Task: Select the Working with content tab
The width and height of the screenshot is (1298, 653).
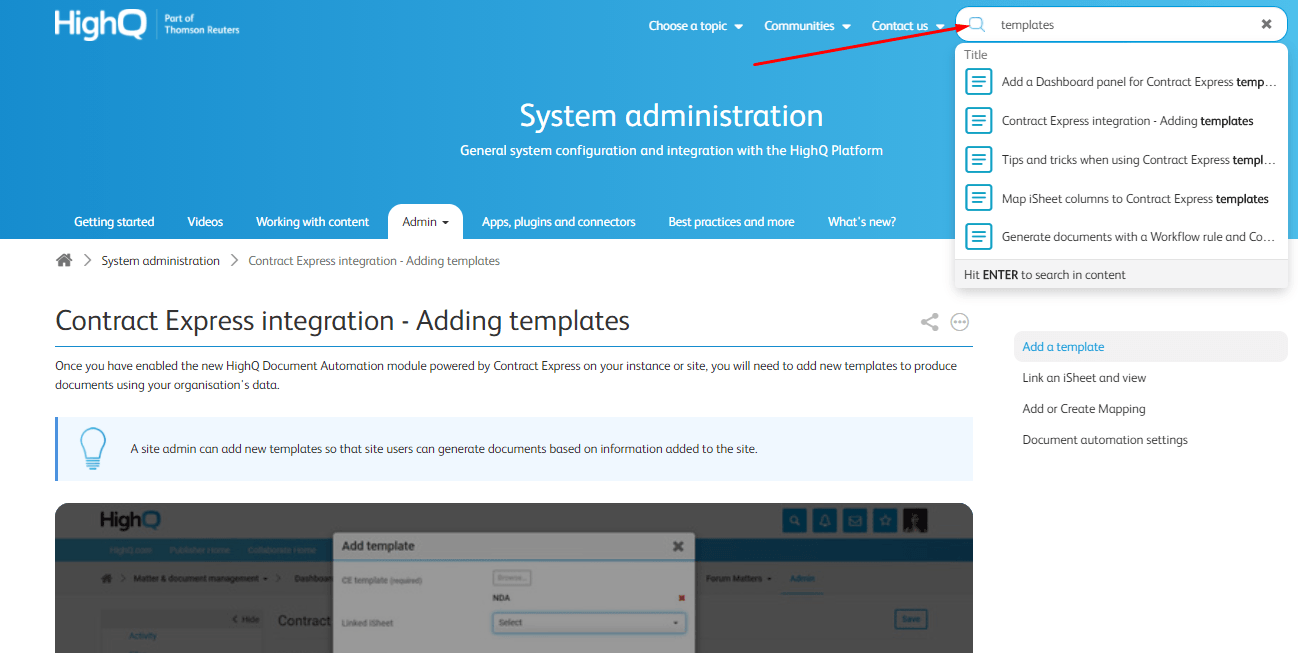Action: (x=312, y=222)
